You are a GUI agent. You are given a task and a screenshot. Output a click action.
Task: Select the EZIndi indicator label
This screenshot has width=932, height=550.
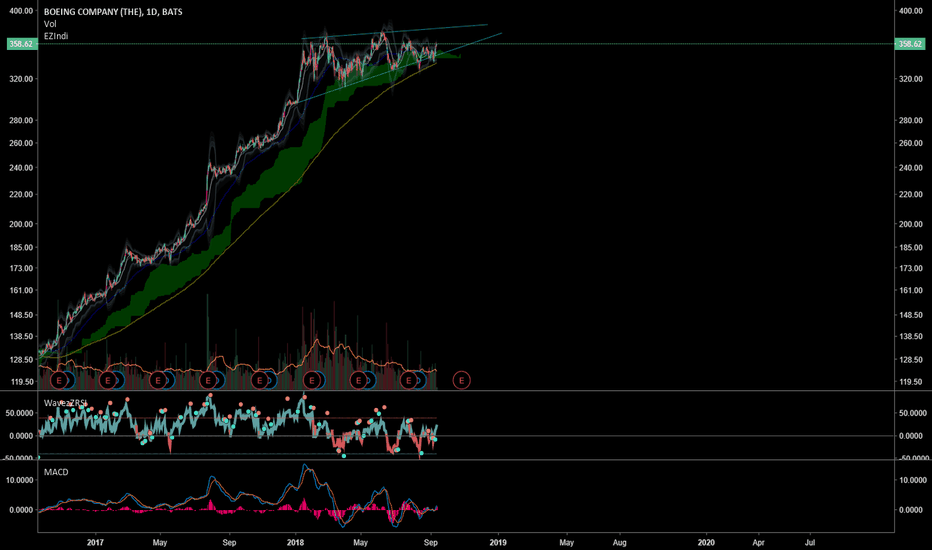(x=56, y=36)
